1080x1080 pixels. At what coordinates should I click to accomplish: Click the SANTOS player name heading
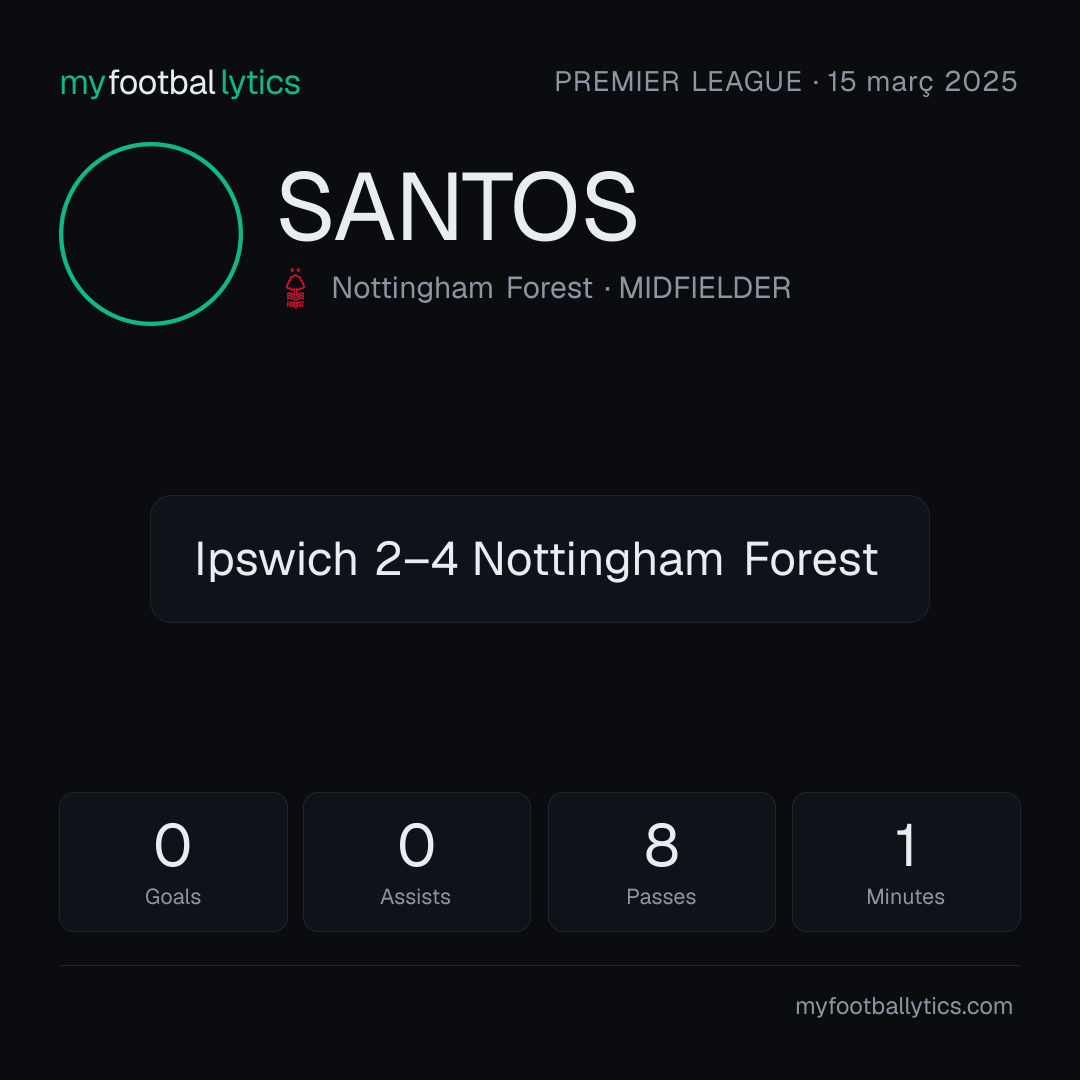pos(457,207)
